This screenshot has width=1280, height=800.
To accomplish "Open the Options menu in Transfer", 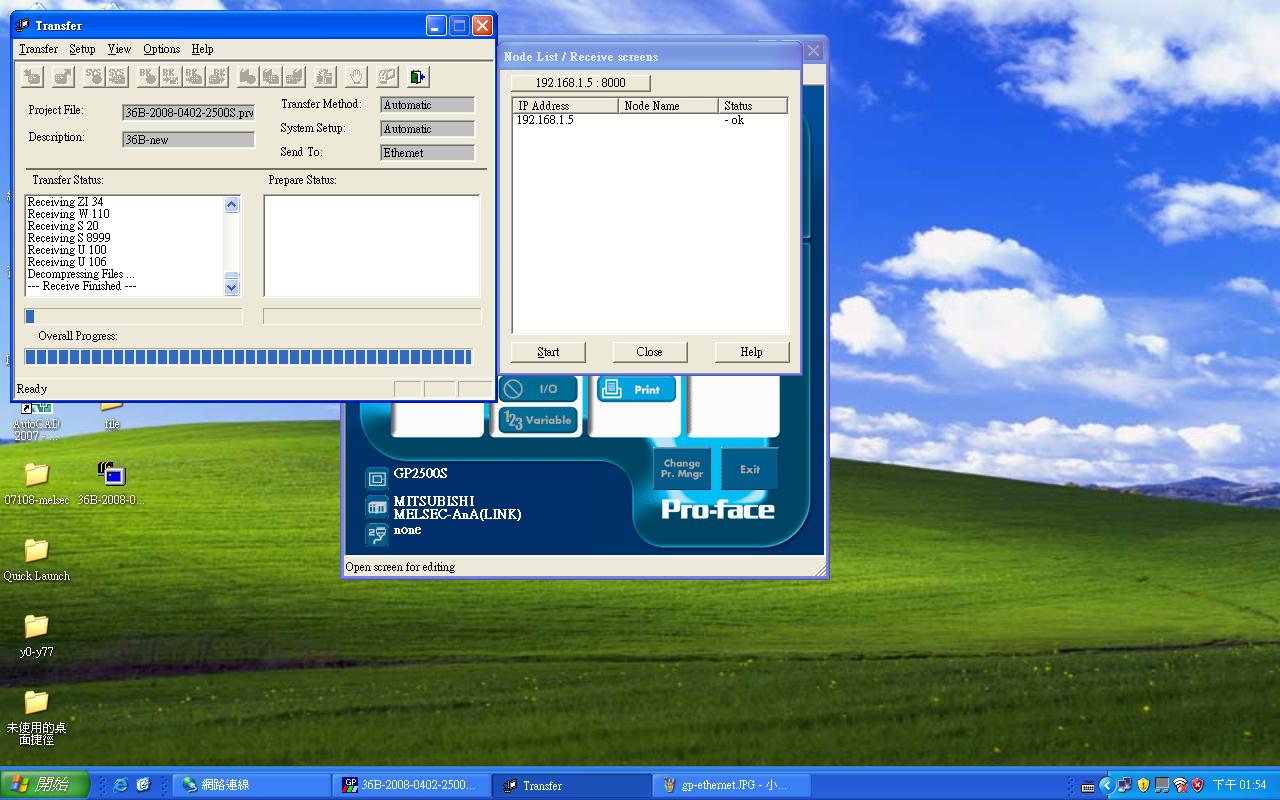I will 161,49.
